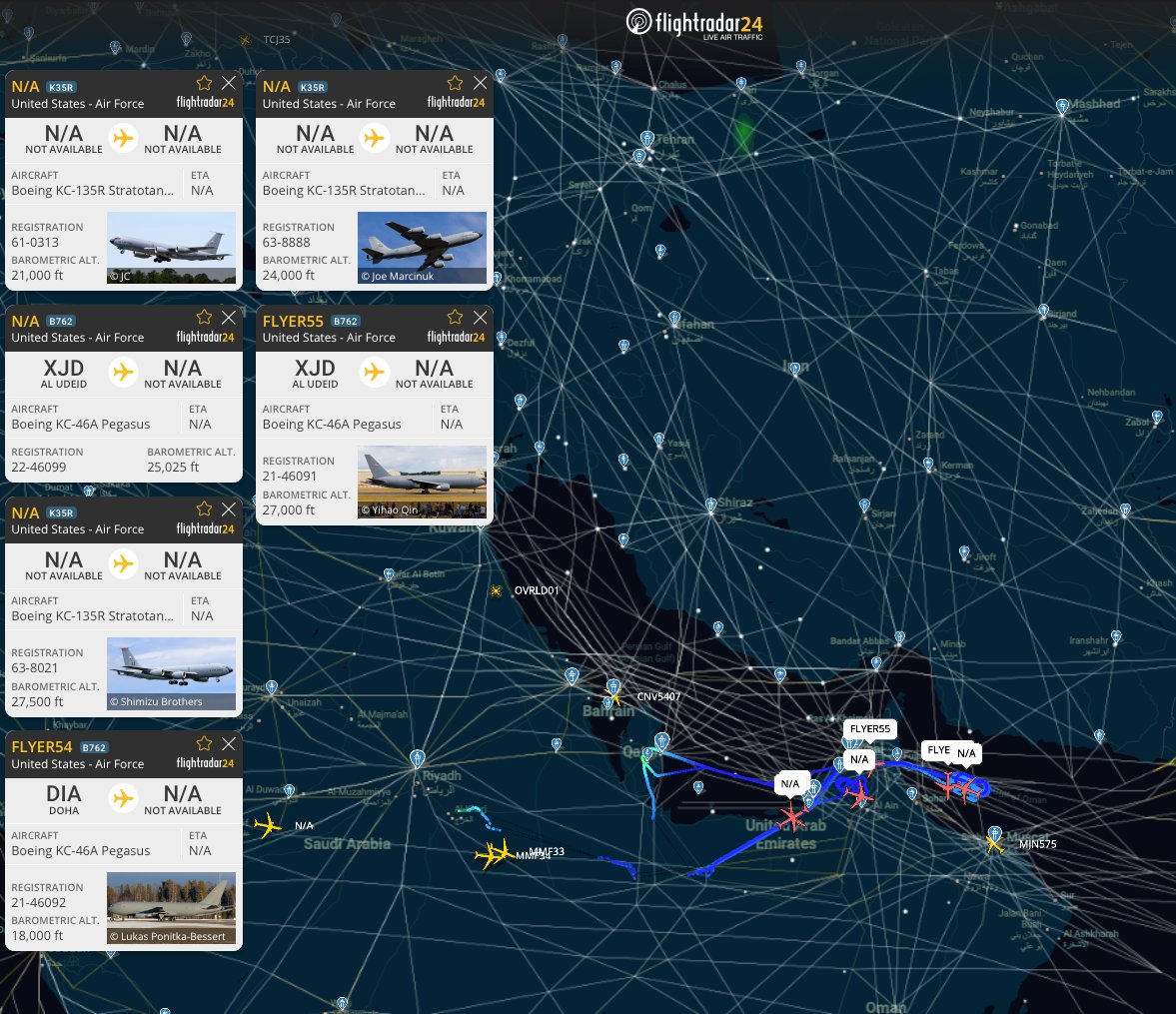Click FLYER54 callsign in card header
Image resolution: width=1176 pixels, height=1014 pixels.
(x=41, y=747)
